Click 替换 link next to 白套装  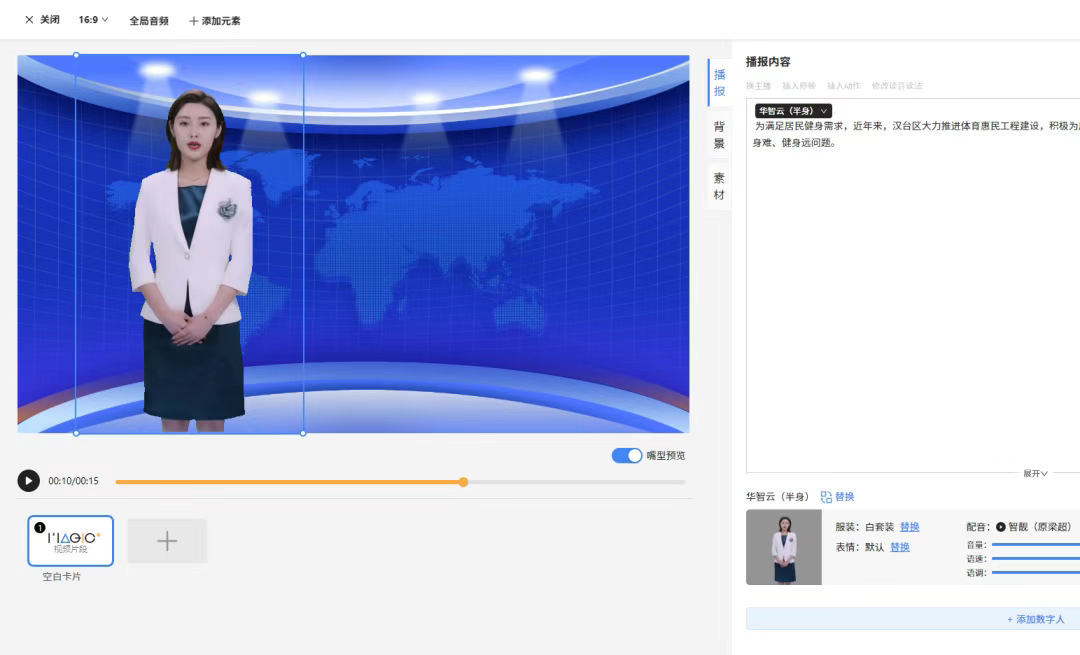tap(909, 527)
